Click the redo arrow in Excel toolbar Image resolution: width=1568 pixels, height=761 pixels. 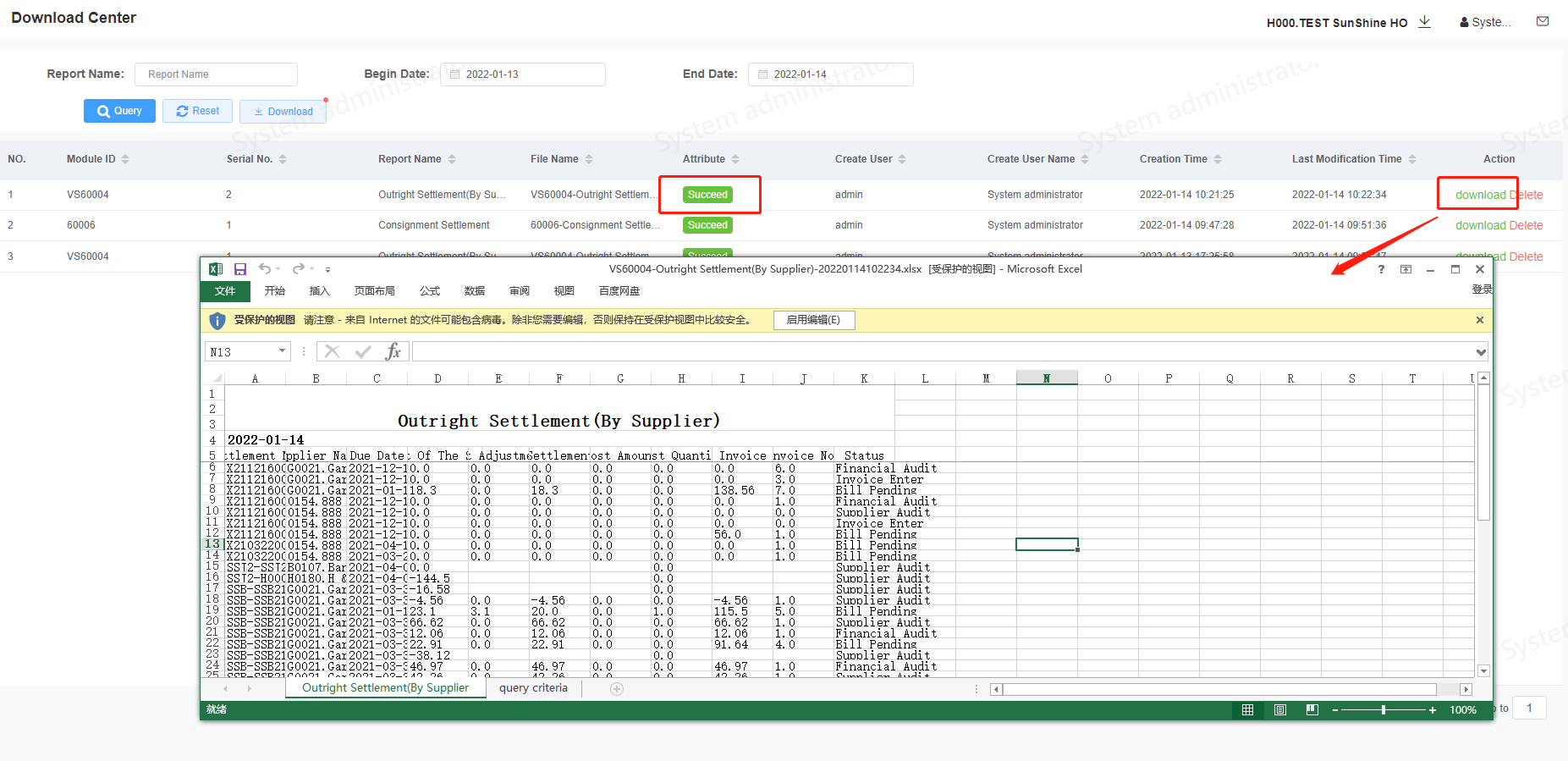pos(298,269)
